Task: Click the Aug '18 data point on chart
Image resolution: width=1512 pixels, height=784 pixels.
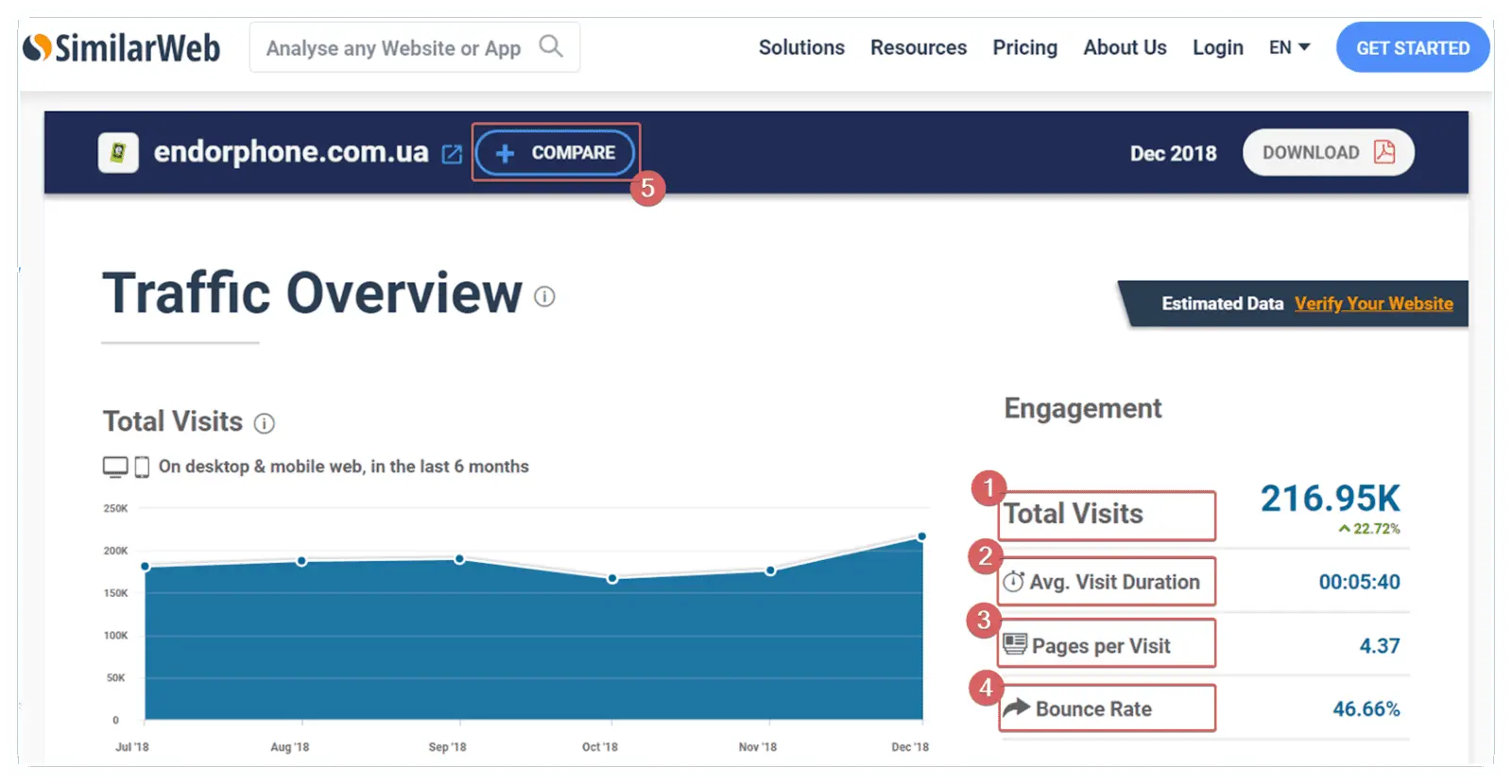Action: coord(301,561)
